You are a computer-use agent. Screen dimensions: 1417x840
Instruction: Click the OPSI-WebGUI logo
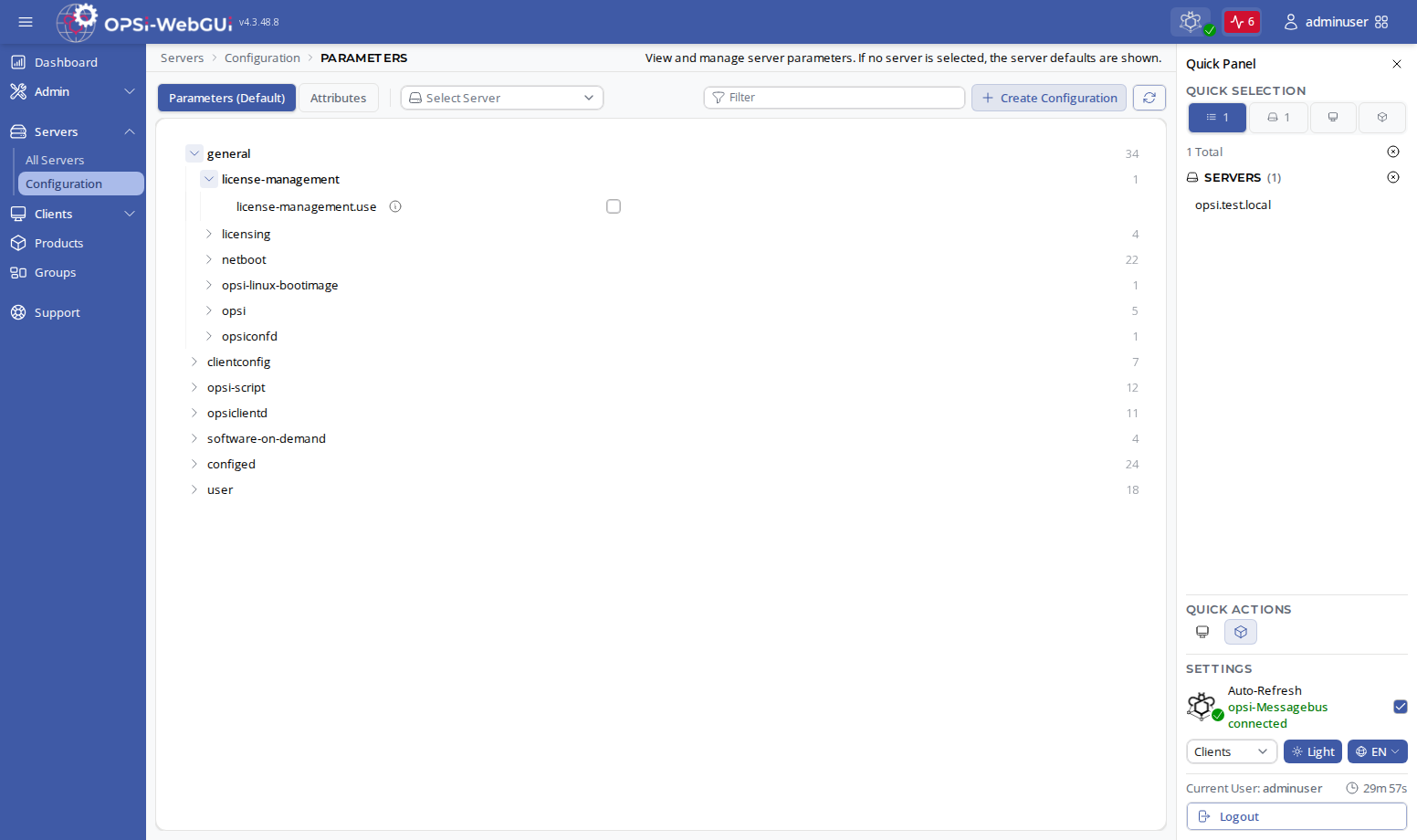pos(144,22)
